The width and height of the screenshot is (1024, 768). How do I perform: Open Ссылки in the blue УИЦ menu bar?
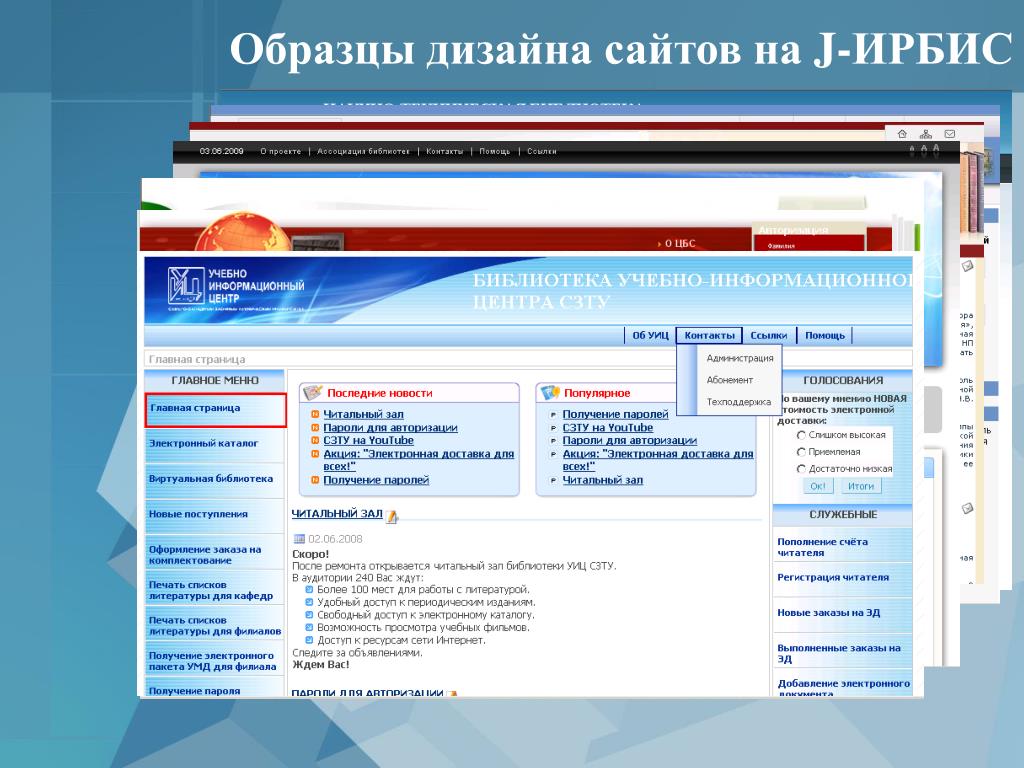click(769, 335)
